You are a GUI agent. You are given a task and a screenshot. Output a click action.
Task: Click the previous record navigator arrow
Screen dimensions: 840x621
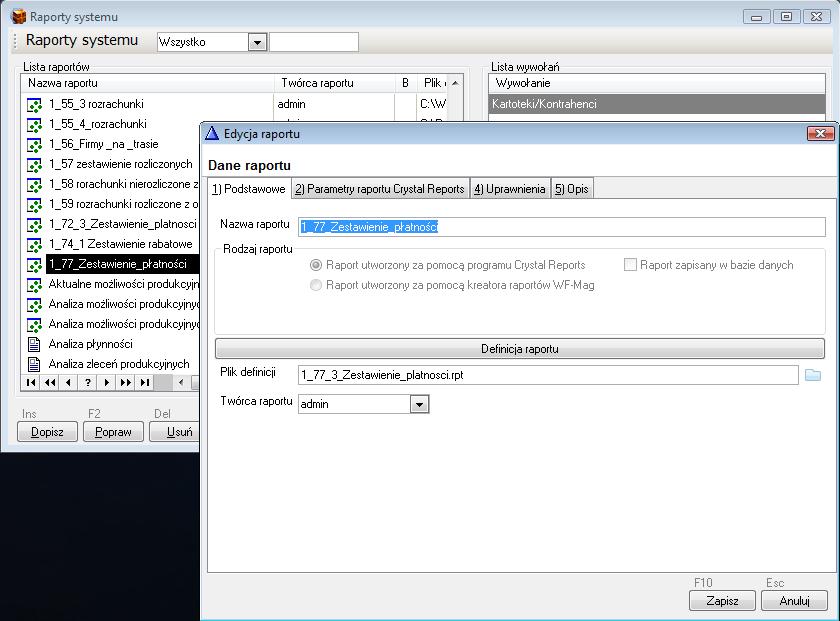coord(68,383)
